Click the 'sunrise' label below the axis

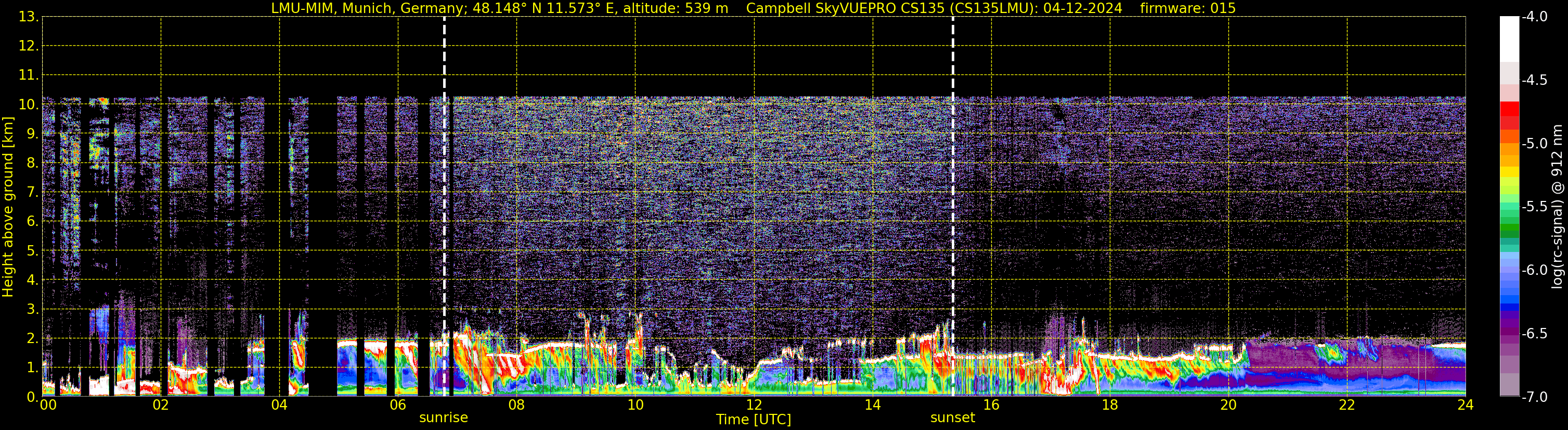point(444,418)
